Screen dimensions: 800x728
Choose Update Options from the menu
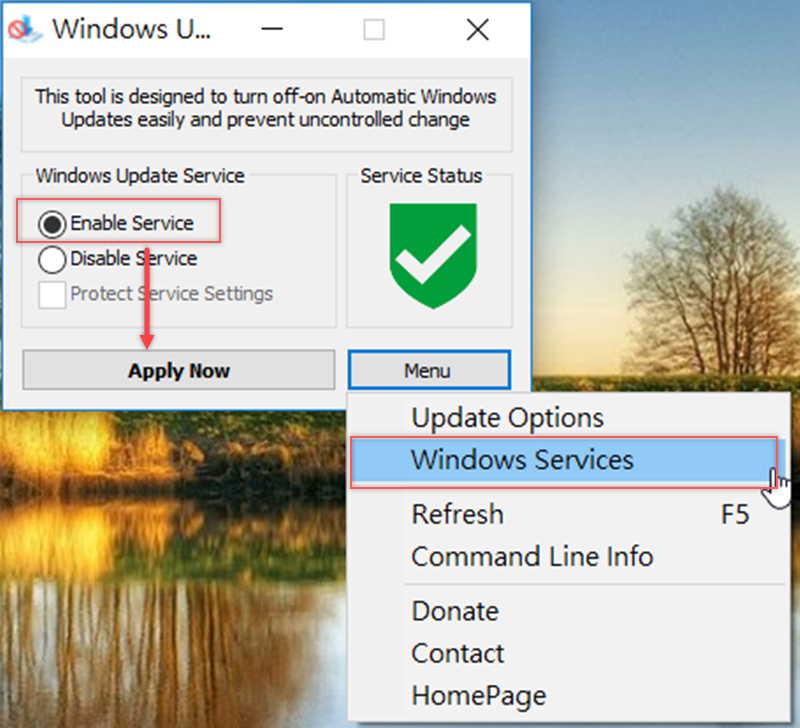click(569, 418)
